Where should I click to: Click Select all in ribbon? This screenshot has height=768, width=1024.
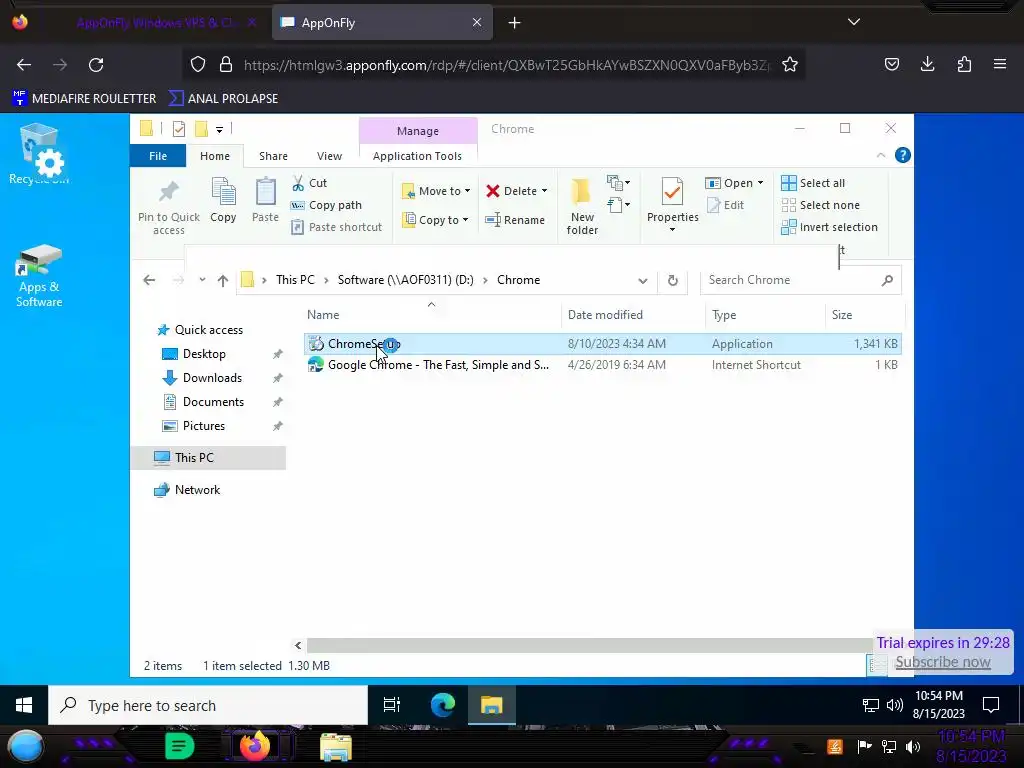(x=813, y=184)
